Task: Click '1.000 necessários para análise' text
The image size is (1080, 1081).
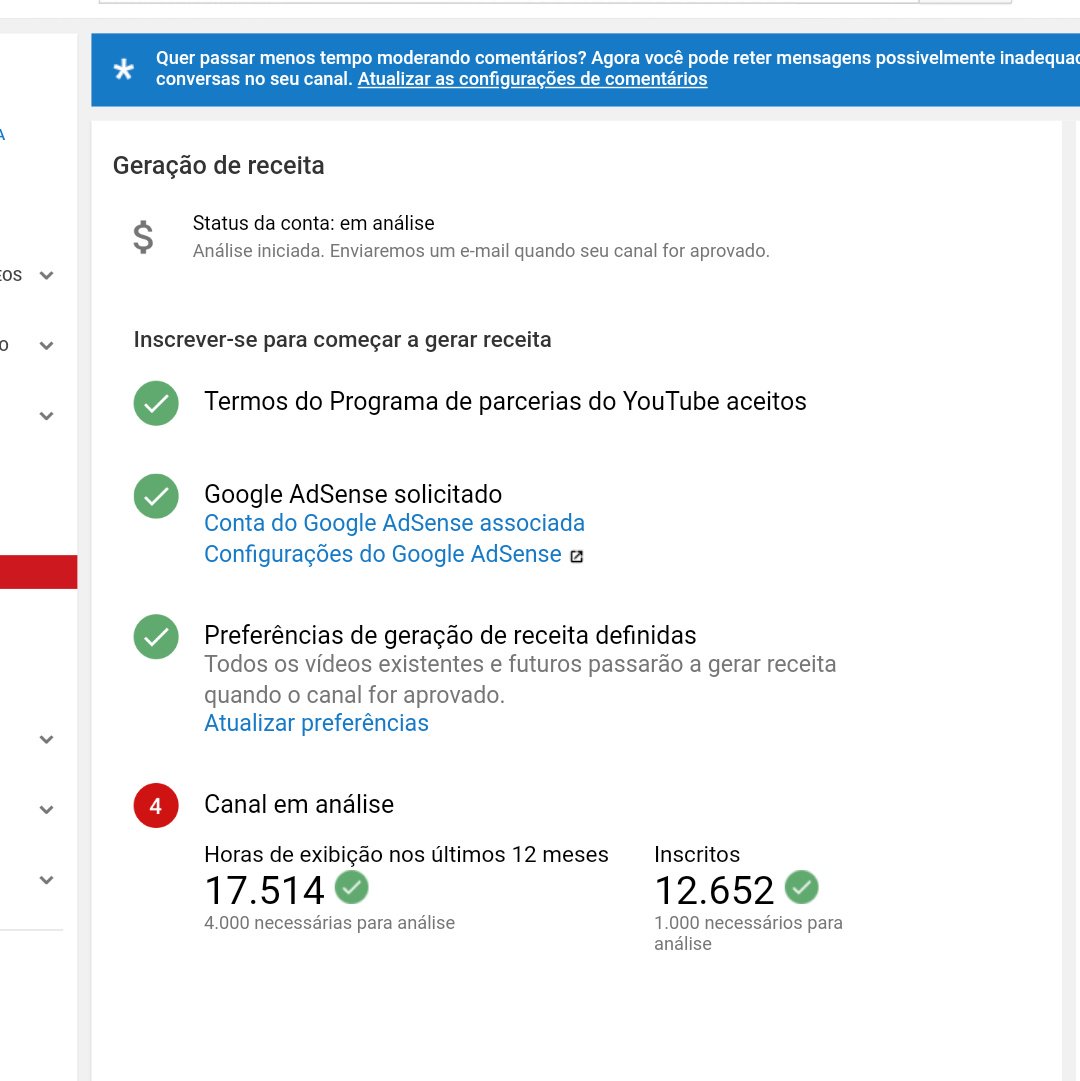Action: pos(748,933)
